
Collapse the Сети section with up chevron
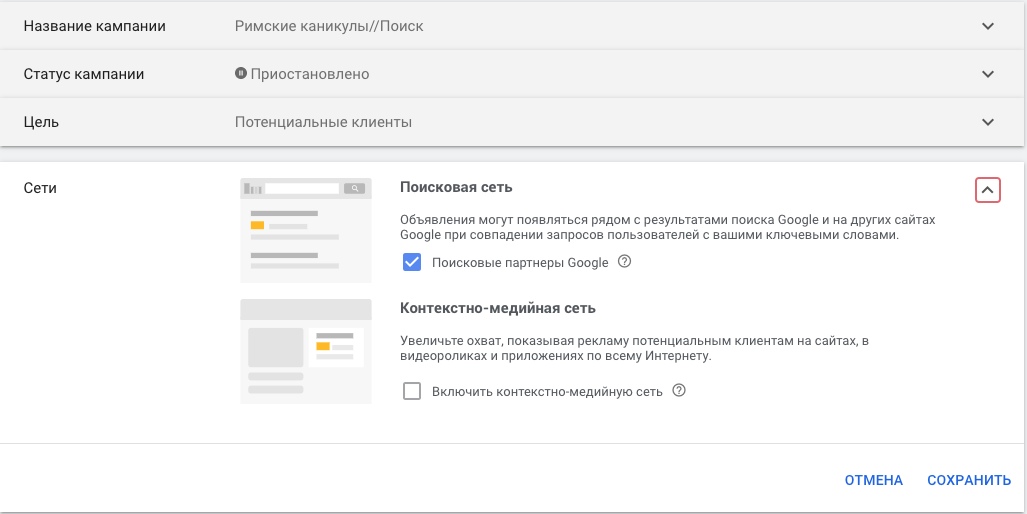click(x=988, y=191)
